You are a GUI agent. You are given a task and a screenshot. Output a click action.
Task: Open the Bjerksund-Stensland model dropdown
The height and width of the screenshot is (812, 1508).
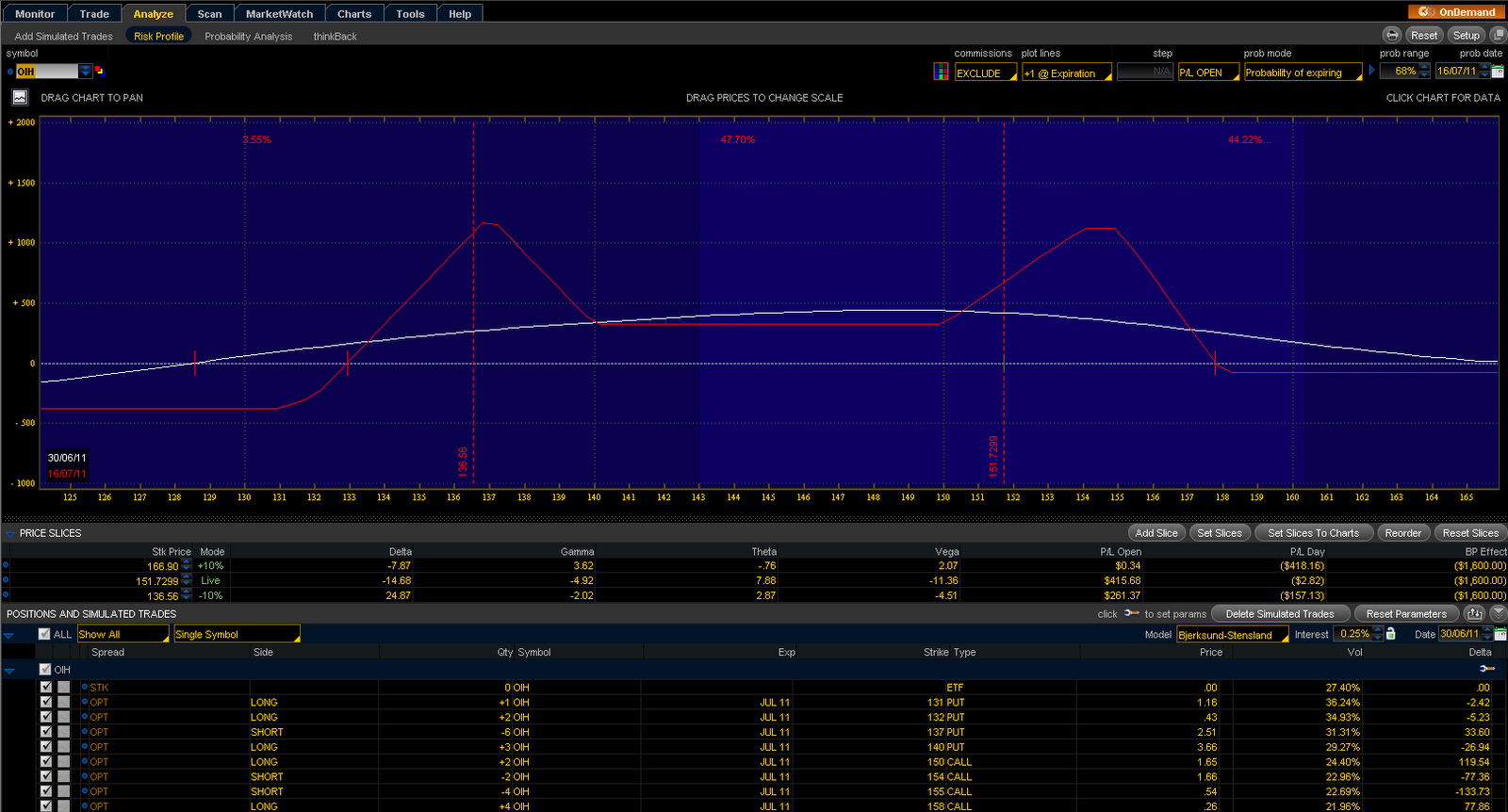tap(1233, 635)
